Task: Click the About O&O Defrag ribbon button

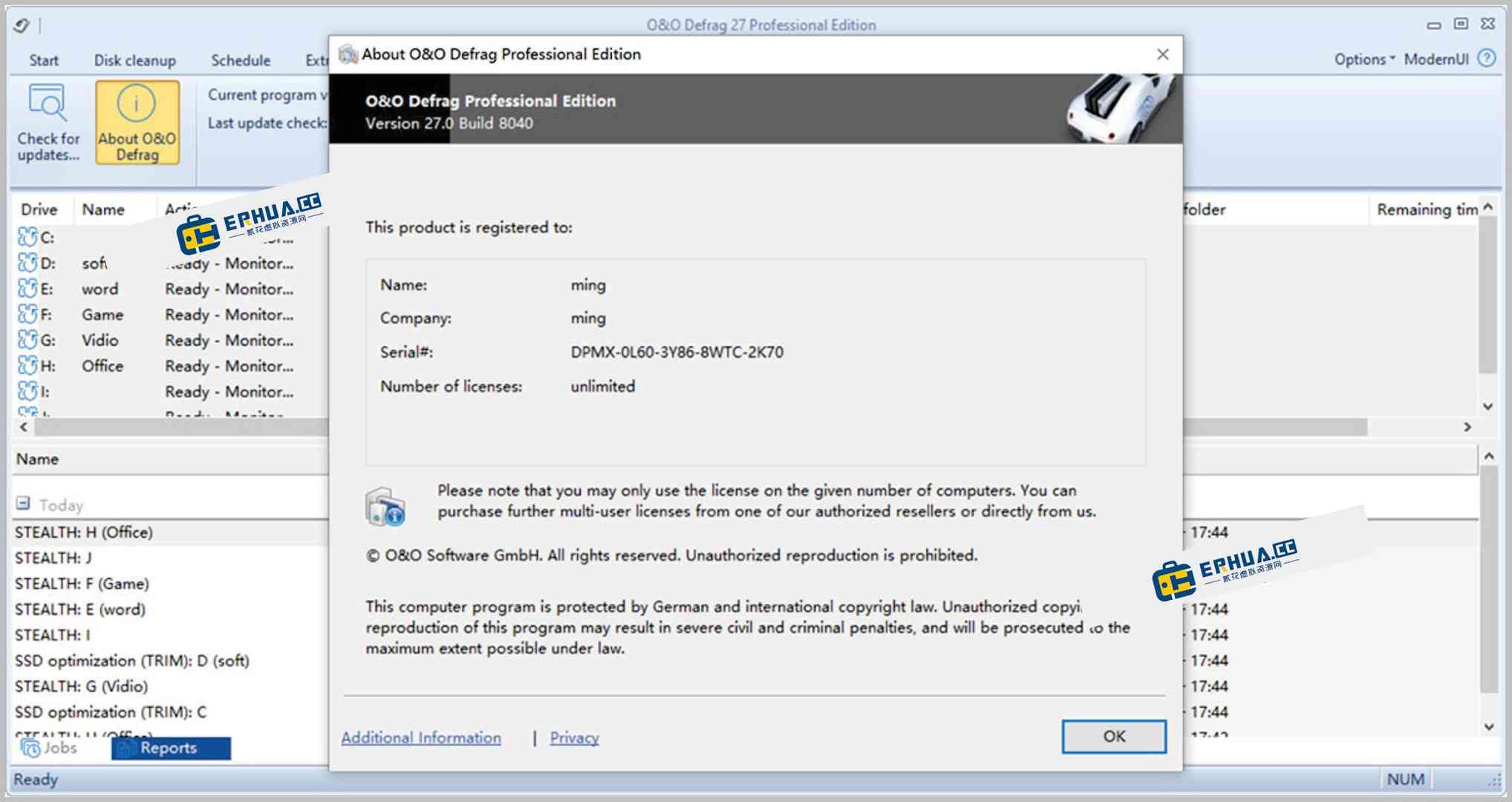Action: coord(137,123)
